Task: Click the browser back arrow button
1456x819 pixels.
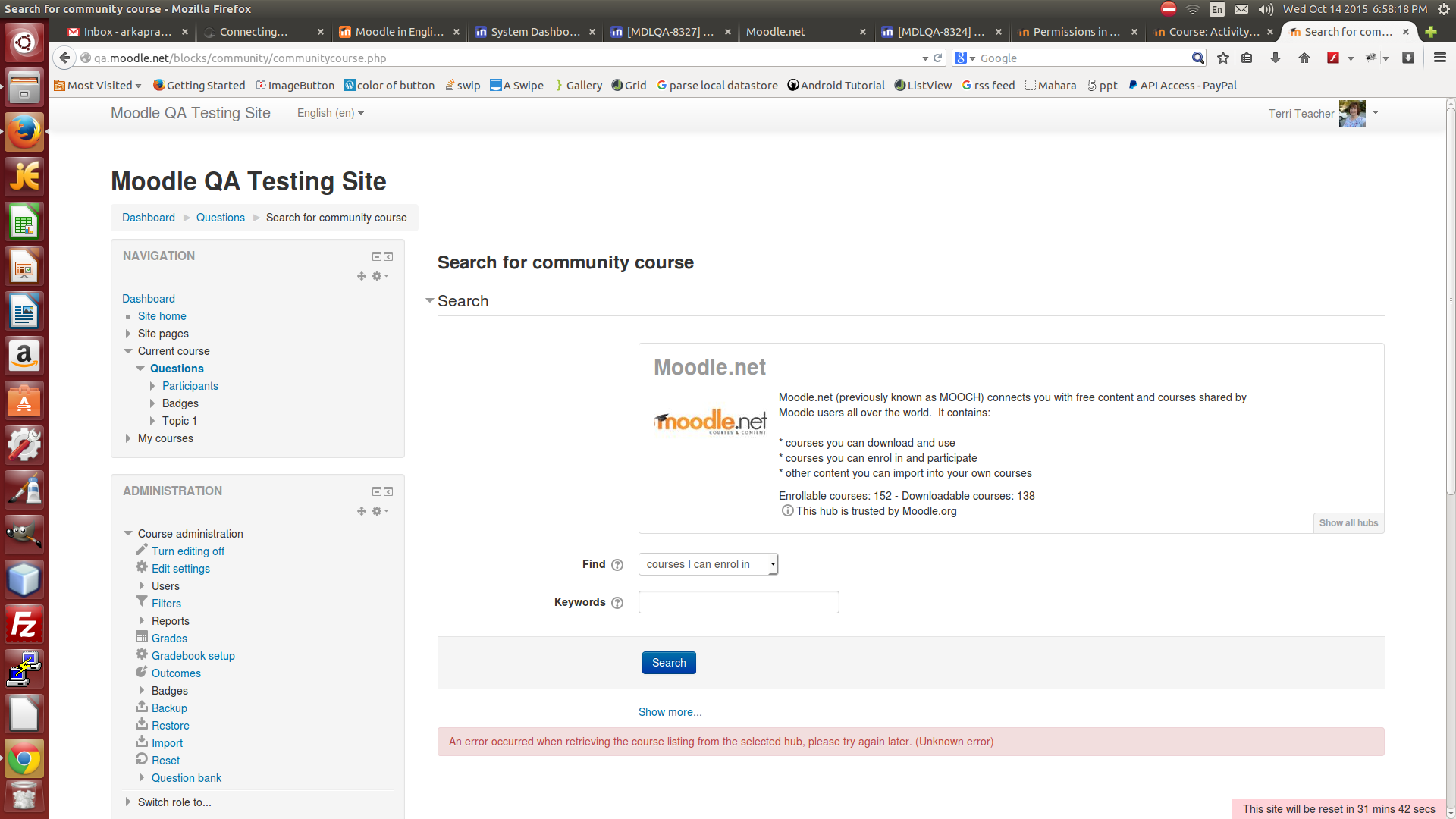Action: (x=64, y=58)
